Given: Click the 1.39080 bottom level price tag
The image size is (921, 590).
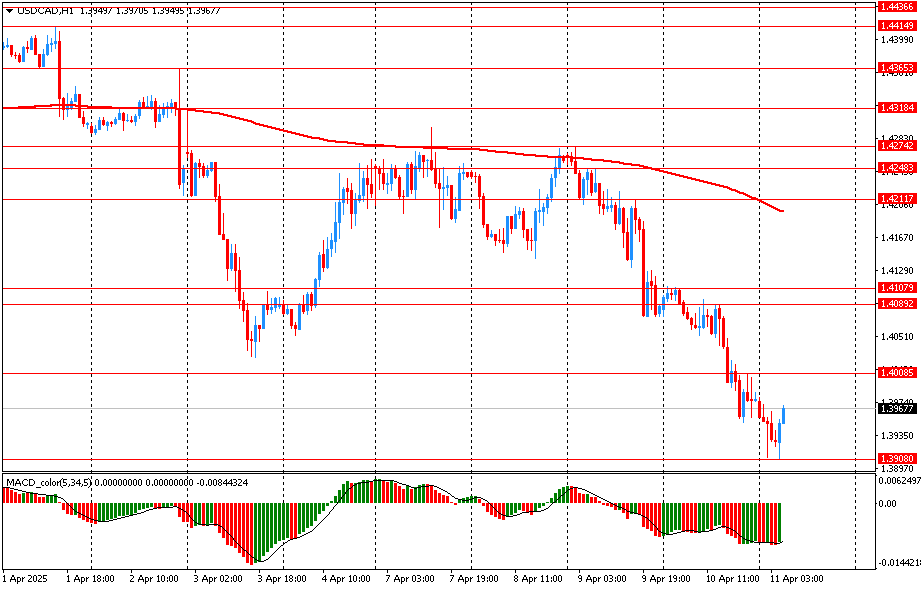Looking at the screenshot, I should (x=896, y=458).
